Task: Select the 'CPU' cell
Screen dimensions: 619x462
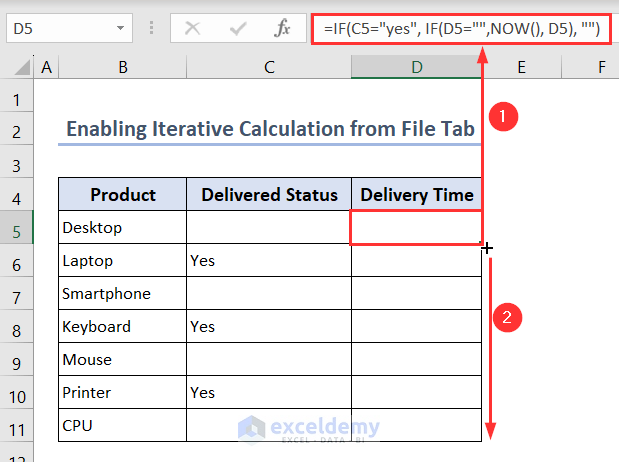Action: [x=123, y=425]
